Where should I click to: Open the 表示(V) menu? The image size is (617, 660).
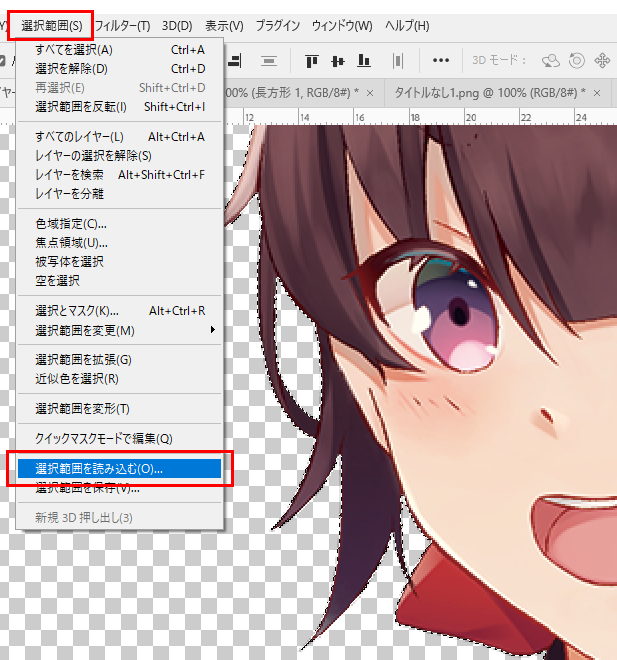224,26
